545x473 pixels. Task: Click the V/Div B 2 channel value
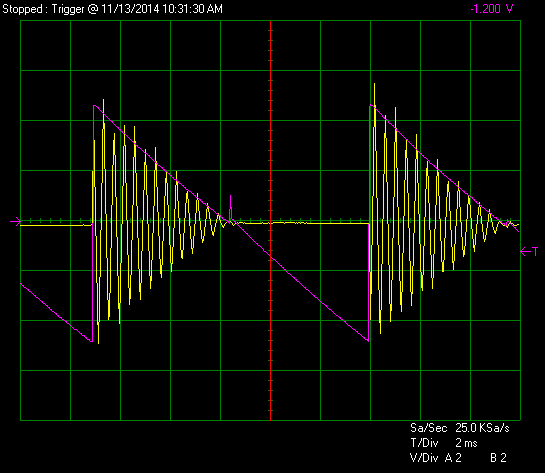click(498, 458)
